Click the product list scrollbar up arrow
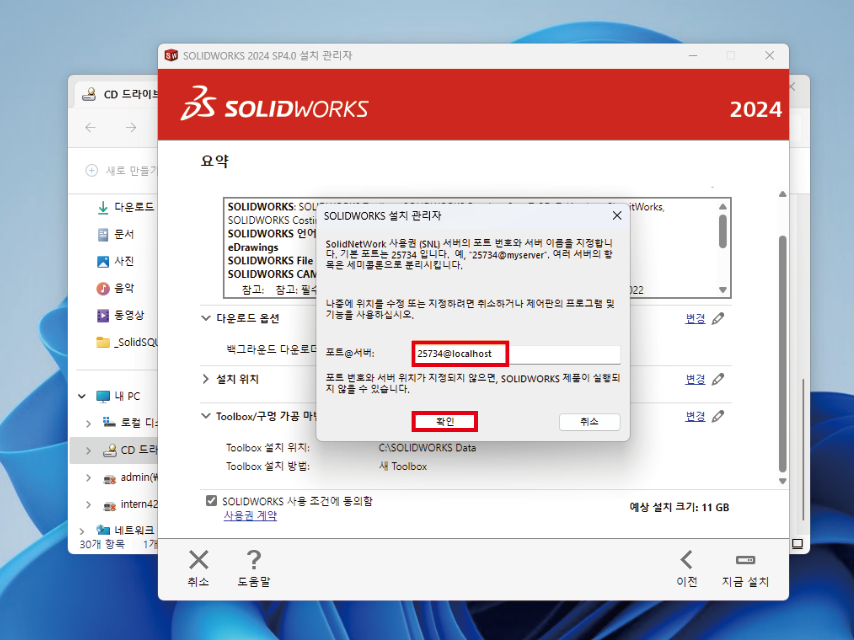 point(723,207)
